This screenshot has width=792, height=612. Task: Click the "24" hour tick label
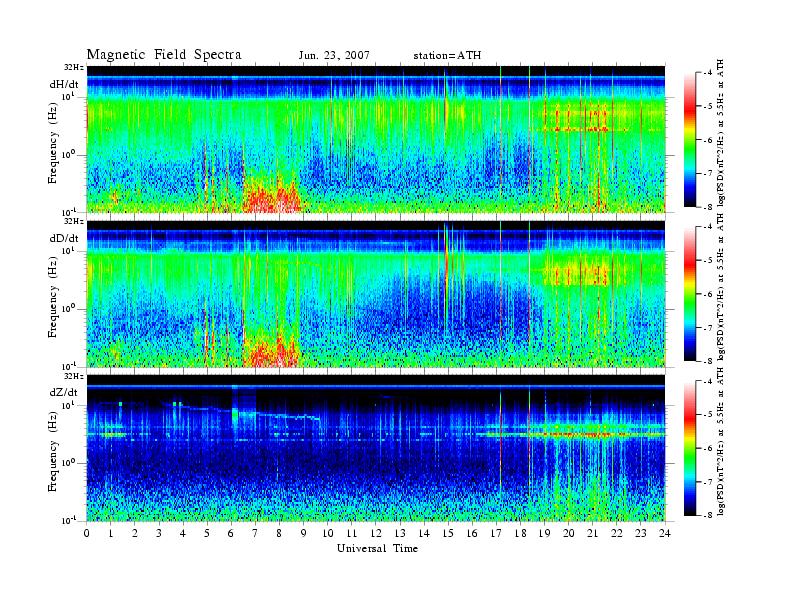[x=665, y=534]
